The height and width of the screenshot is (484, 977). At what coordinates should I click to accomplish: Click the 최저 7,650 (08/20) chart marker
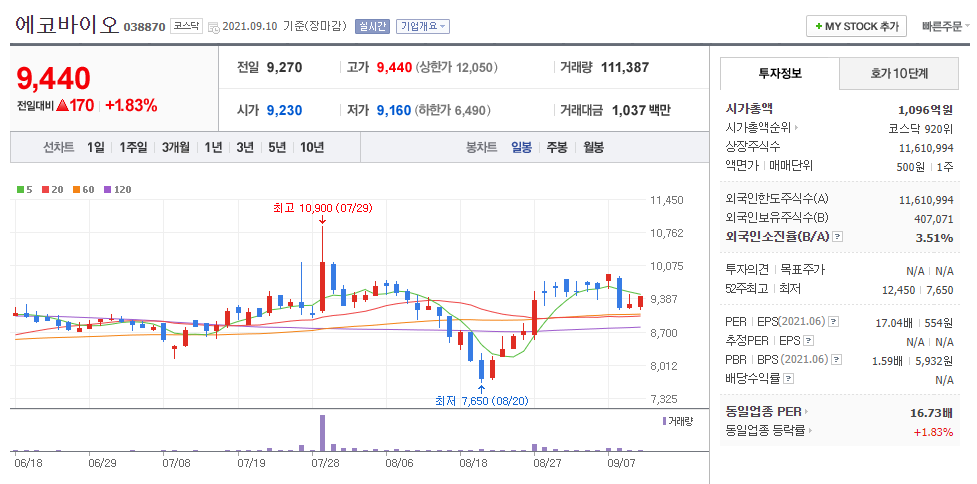[482, 401]
